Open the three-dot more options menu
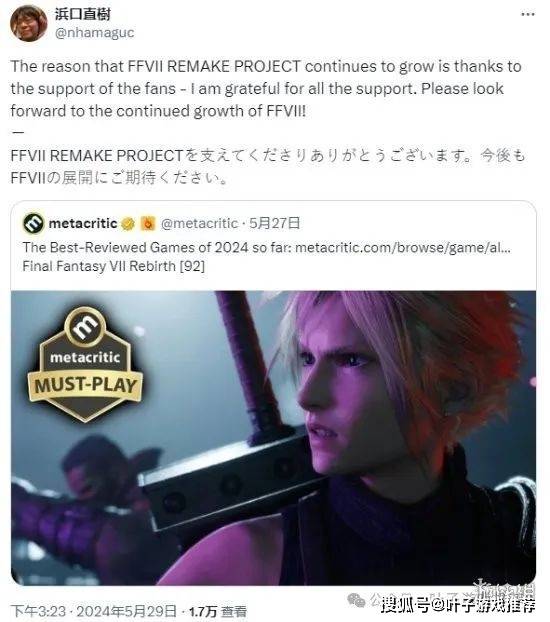Screen dimensions: 550x622 click(x=527, y=14)
